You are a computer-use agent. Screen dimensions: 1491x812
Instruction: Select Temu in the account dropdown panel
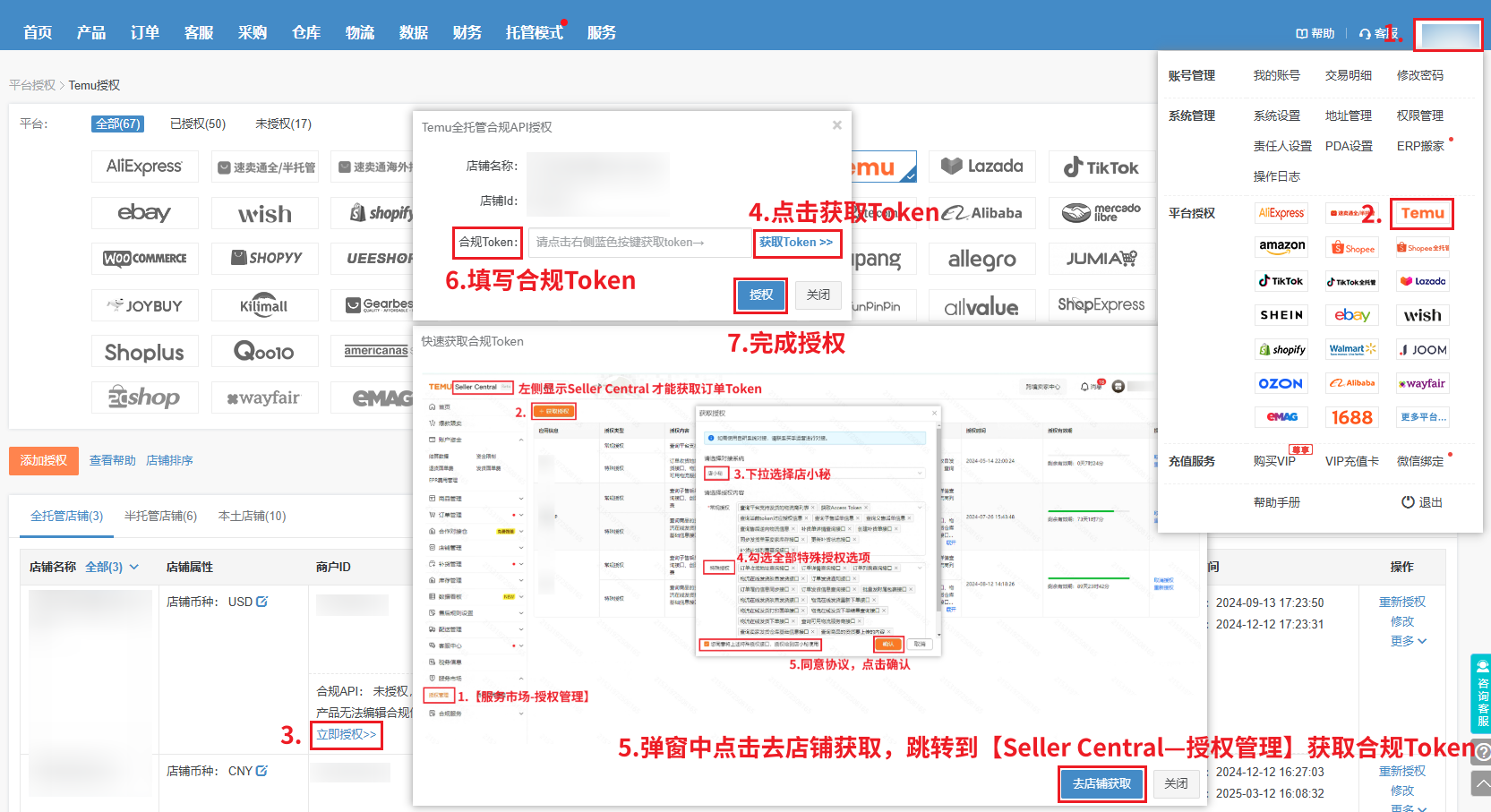coord(1422,213)
